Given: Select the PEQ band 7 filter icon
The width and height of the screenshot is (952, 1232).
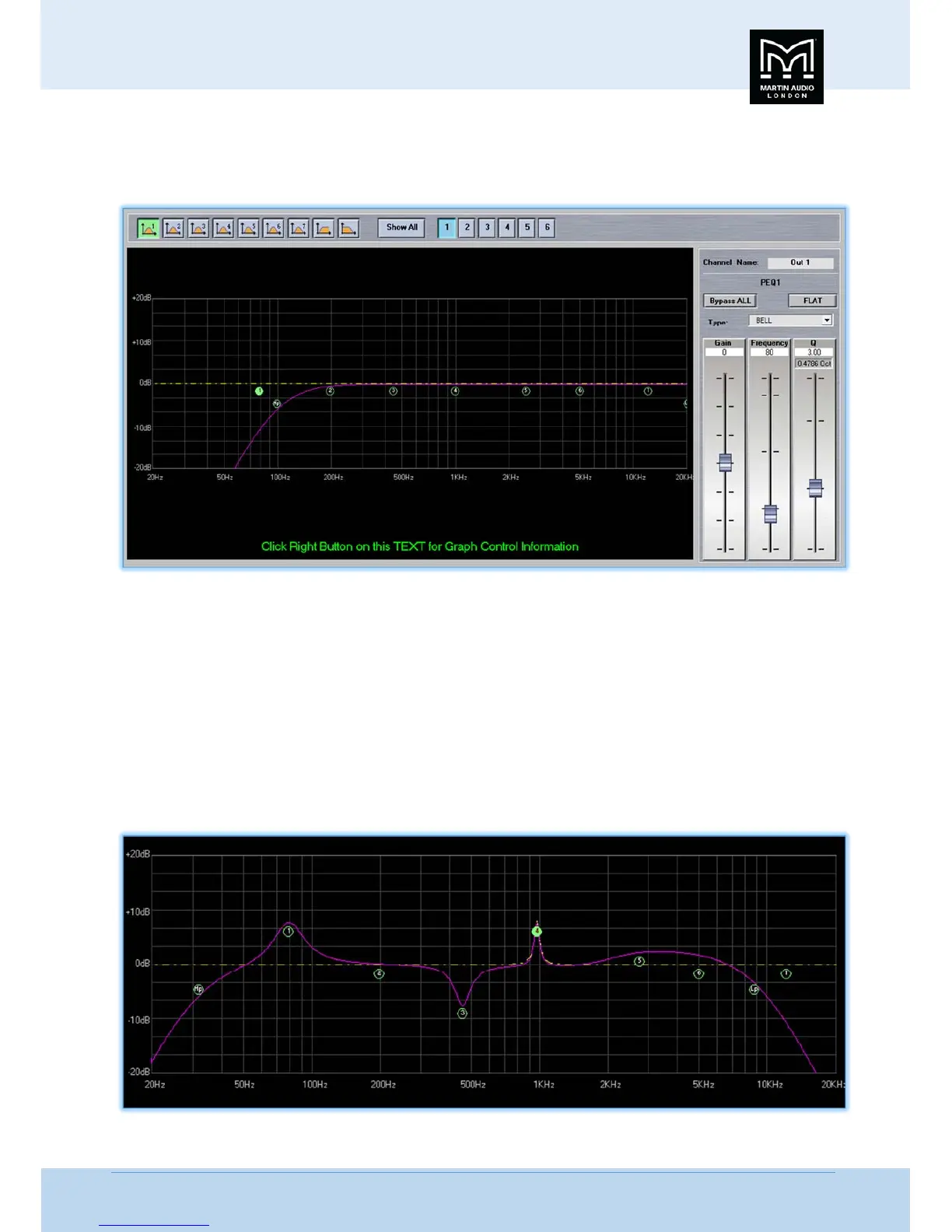Looking at the screenshot, I should pyautogui.click(x=298, y=228).
